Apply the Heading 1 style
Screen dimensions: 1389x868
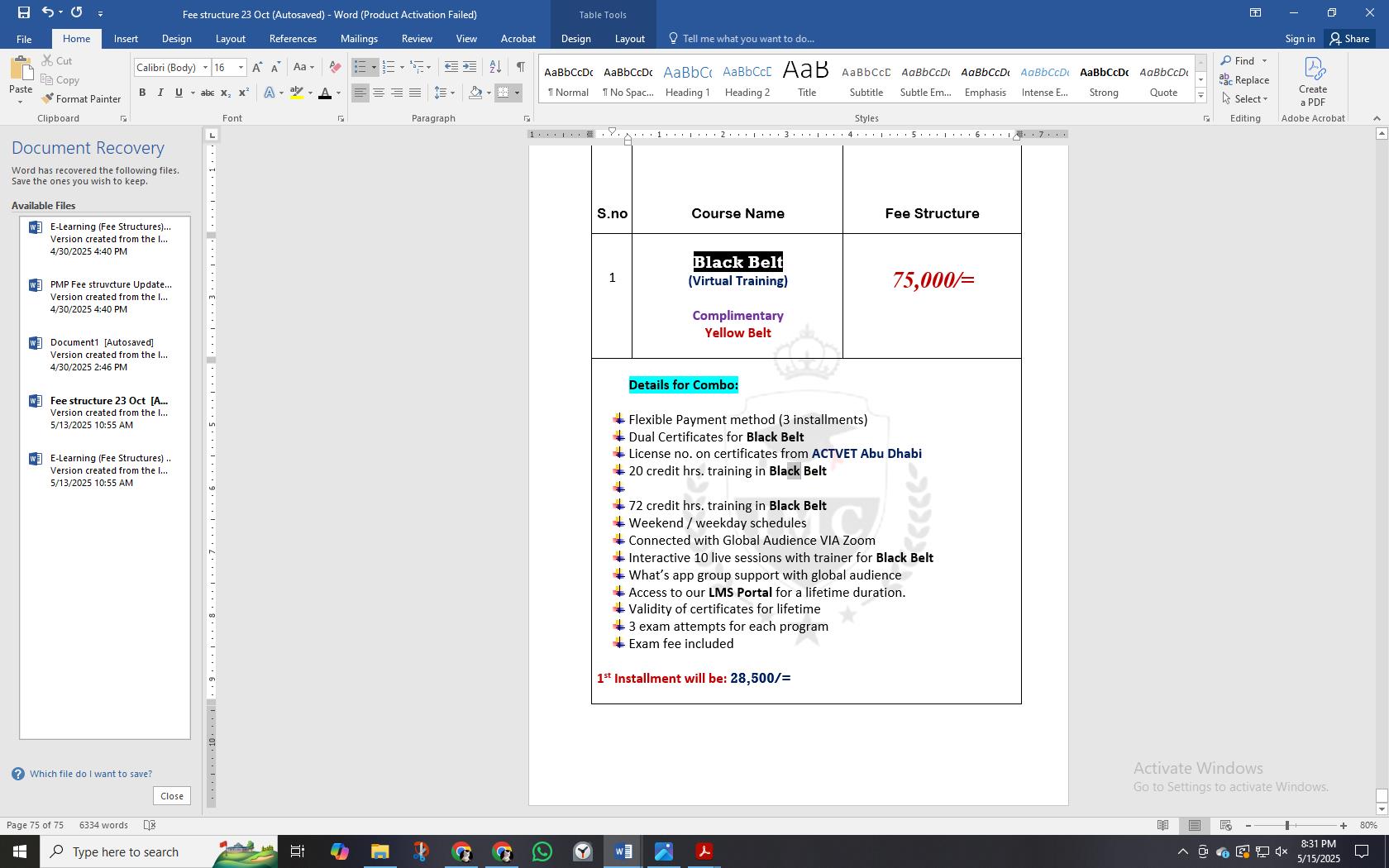click(x=687, y=80)
